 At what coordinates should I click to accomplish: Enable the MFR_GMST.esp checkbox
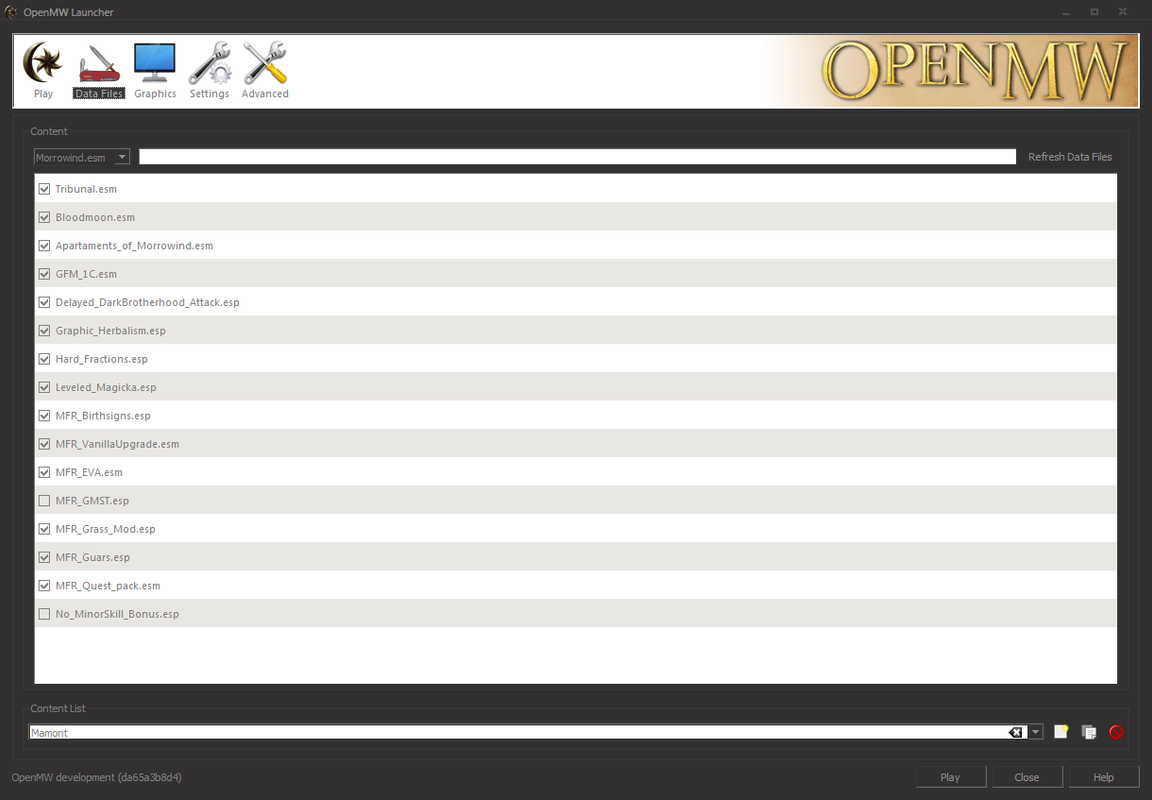pyautogui.click(x=44, y=500)
